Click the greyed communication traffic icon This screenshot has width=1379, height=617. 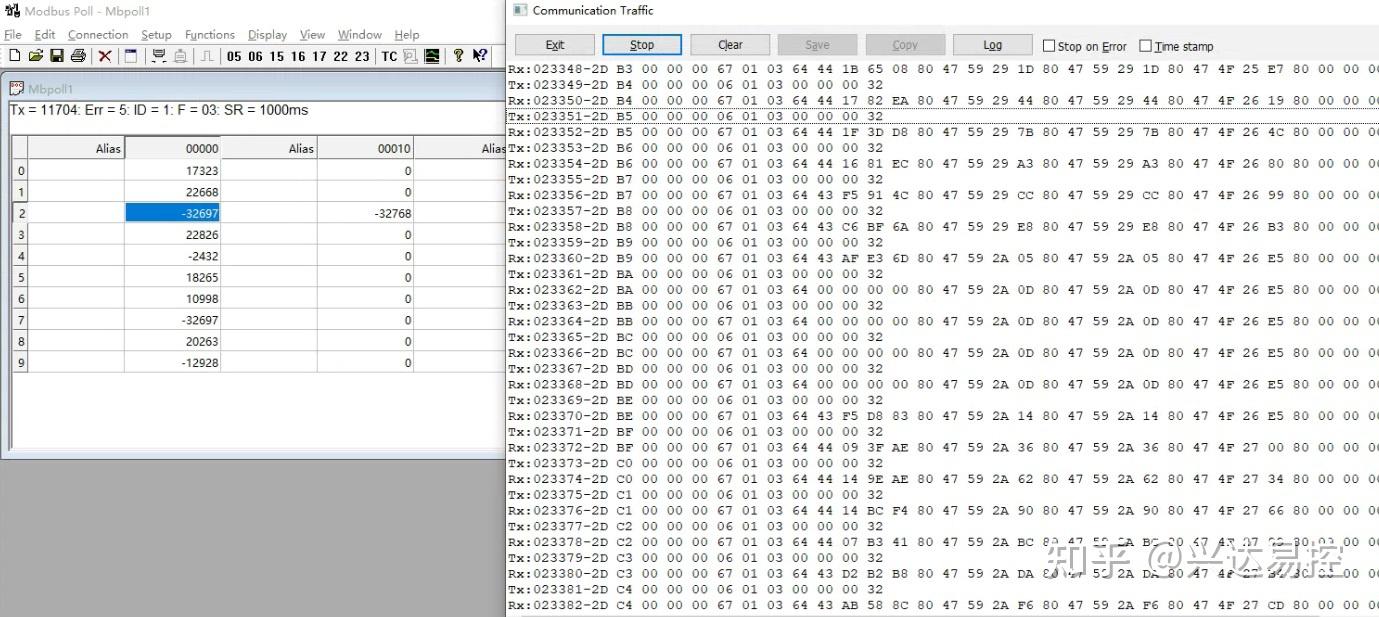click(x=410, y=56)
